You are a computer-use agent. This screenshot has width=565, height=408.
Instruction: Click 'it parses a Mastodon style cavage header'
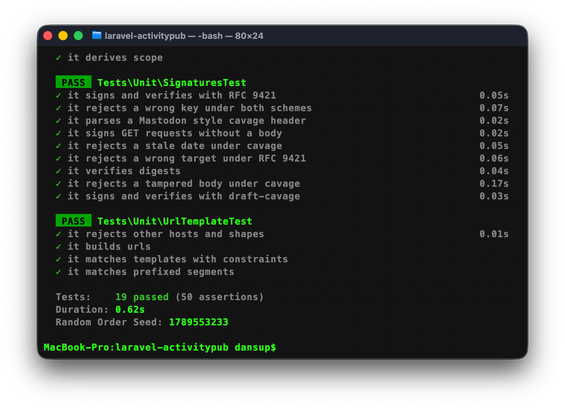[187, 121]
